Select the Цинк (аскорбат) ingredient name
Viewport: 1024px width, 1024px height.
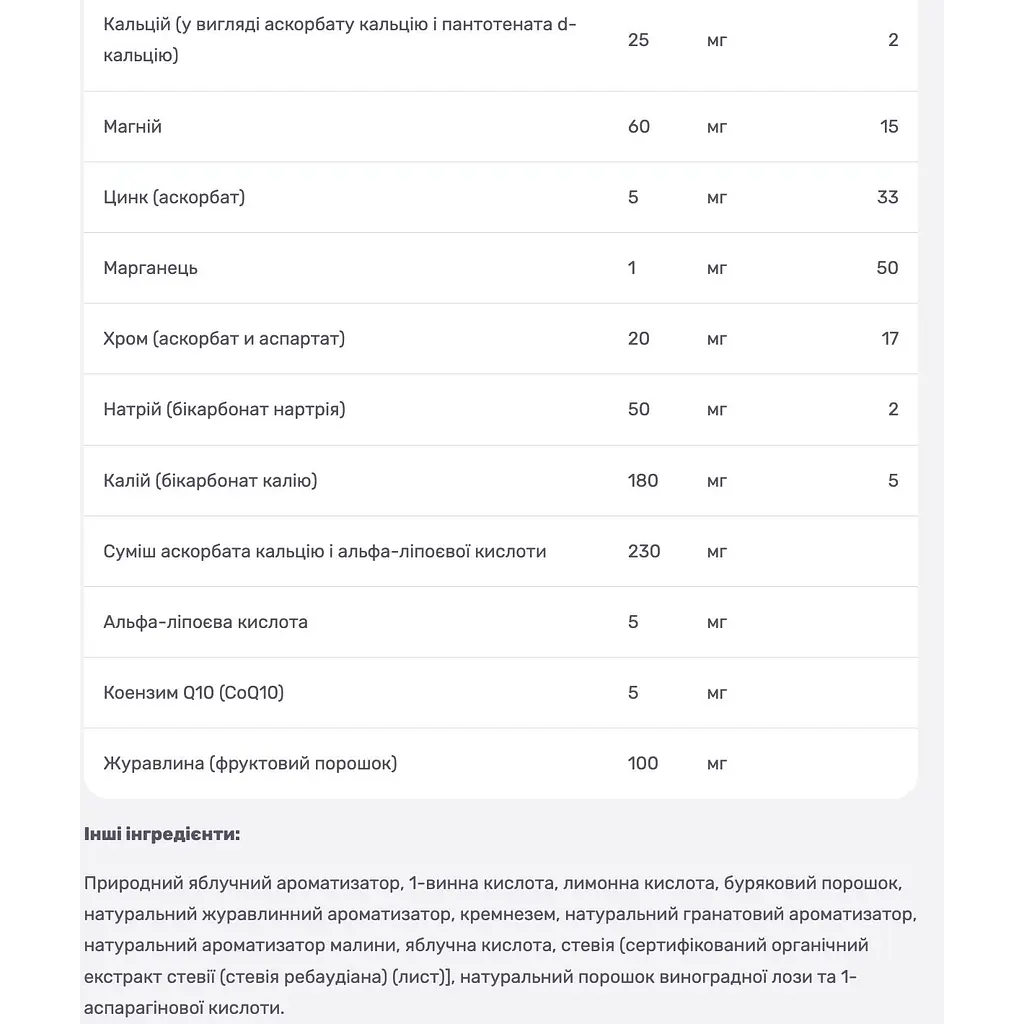pyautogui.click(x=174, y=197)
